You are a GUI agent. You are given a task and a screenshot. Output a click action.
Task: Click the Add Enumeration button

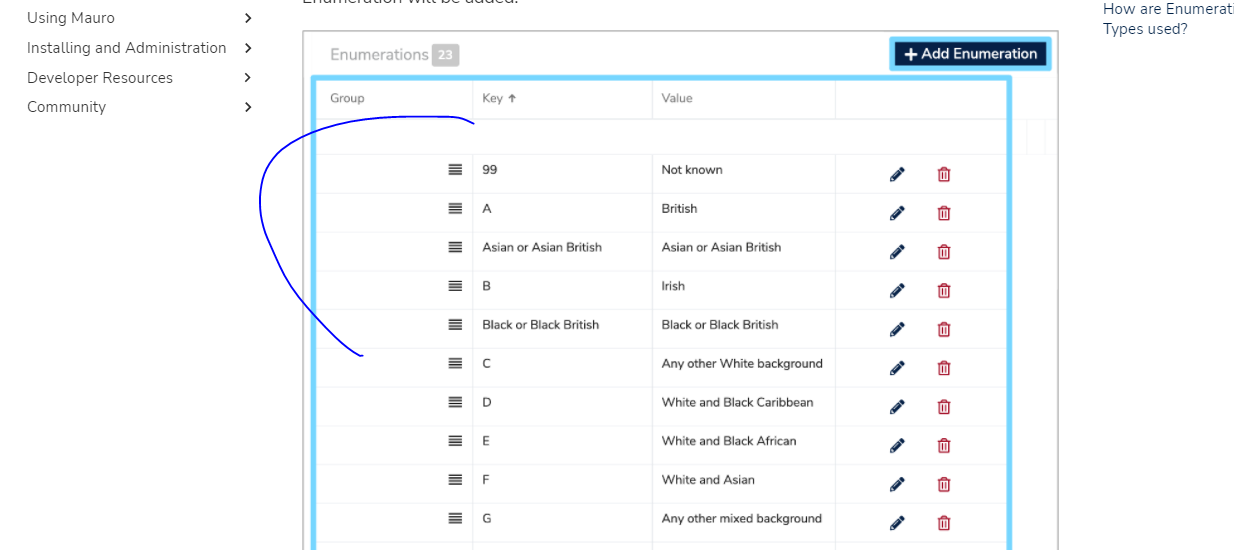[970, 54]
